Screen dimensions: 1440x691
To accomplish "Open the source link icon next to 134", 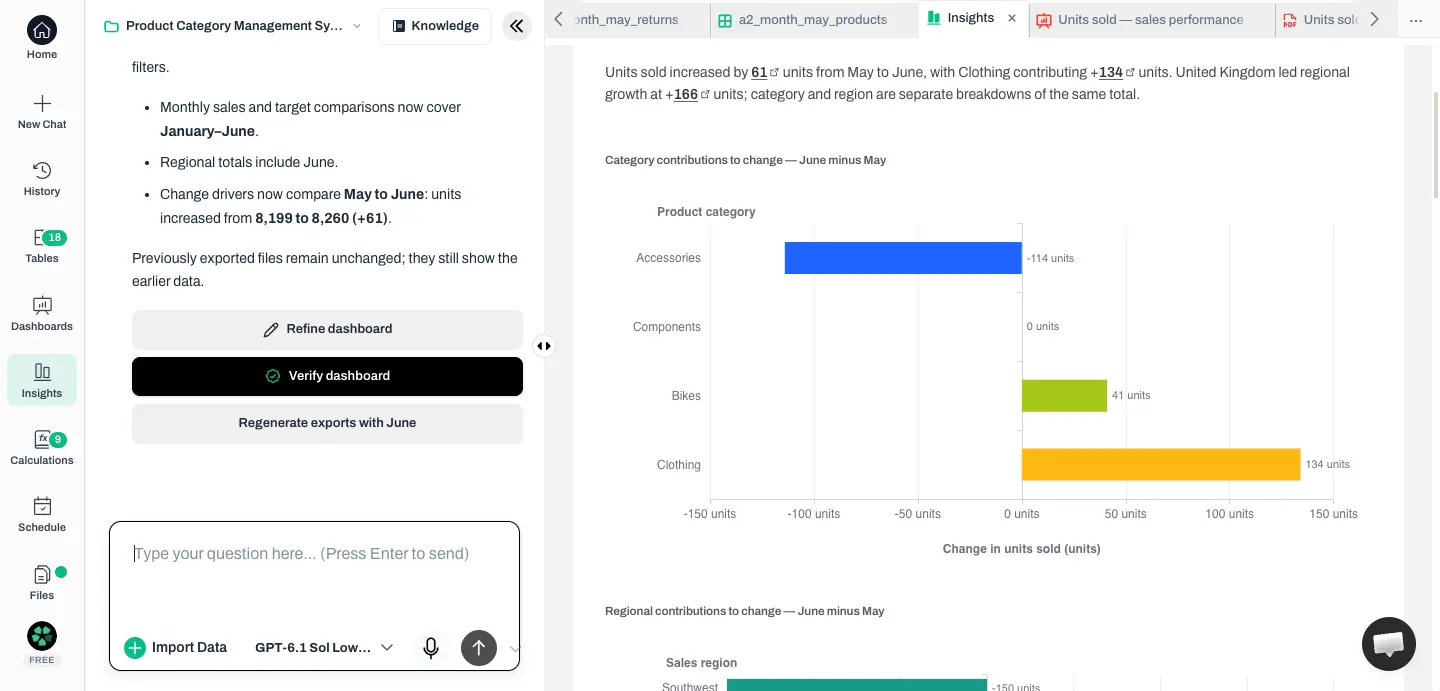I will pyautogui.click(x=1131, y=72).
